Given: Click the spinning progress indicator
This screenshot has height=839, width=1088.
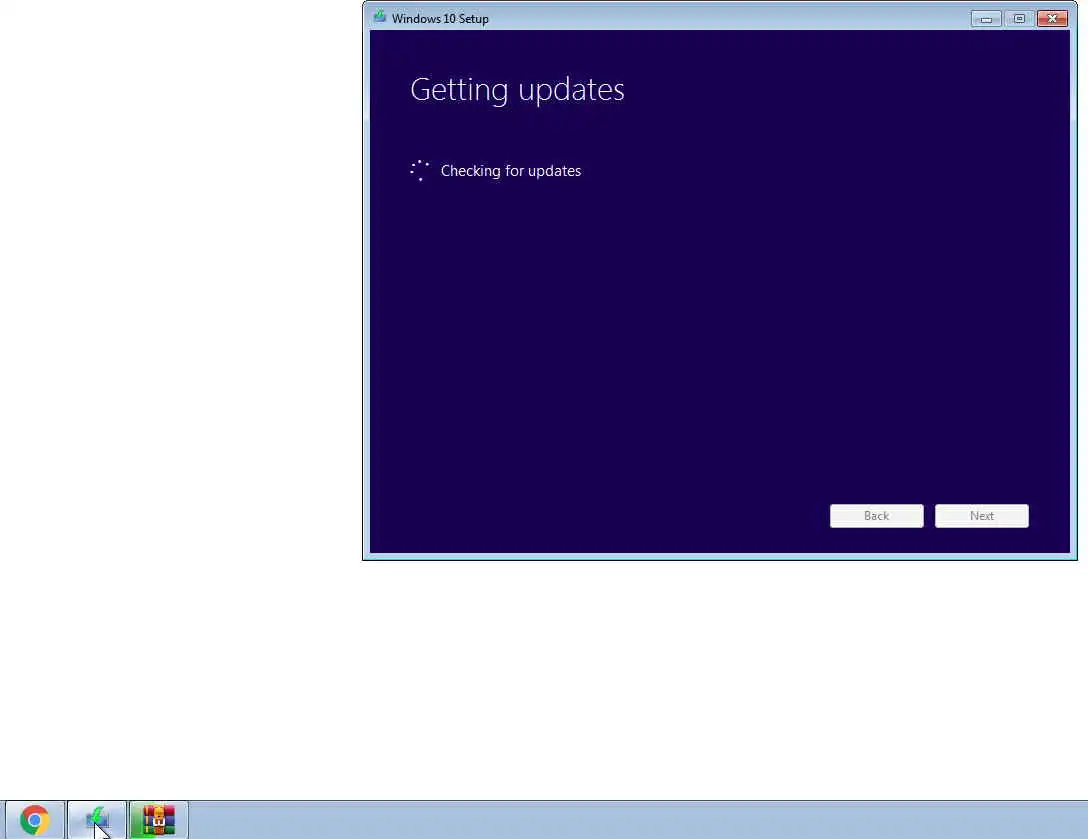Looking at the screenshot, I should (x=420, y=171).
